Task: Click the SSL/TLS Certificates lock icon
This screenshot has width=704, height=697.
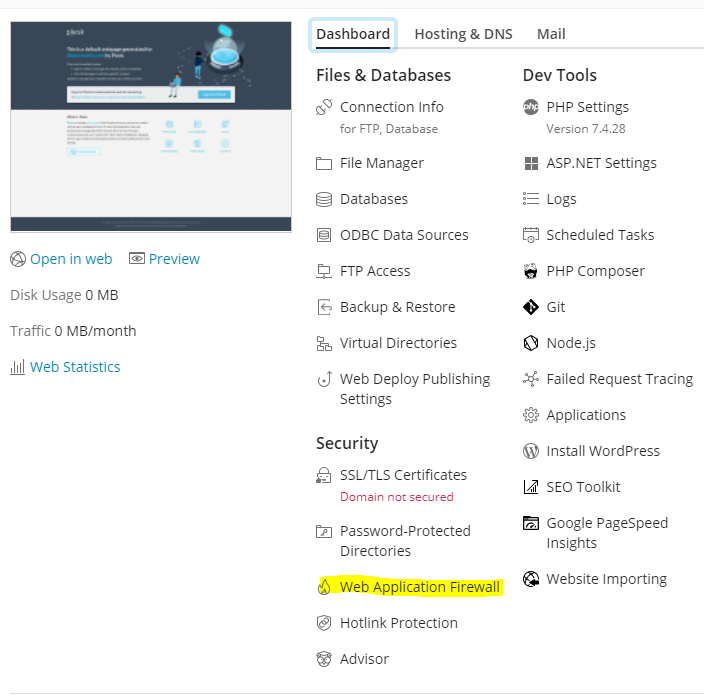Action: 324,475
